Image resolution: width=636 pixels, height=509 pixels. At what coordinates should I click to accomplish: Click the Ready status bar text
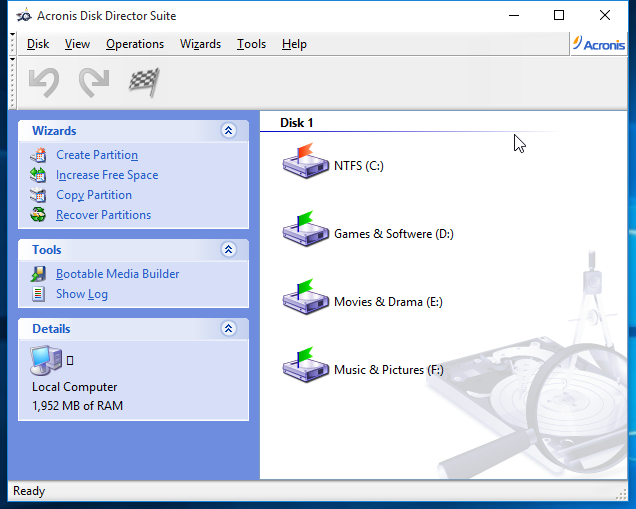pos(29,491)
